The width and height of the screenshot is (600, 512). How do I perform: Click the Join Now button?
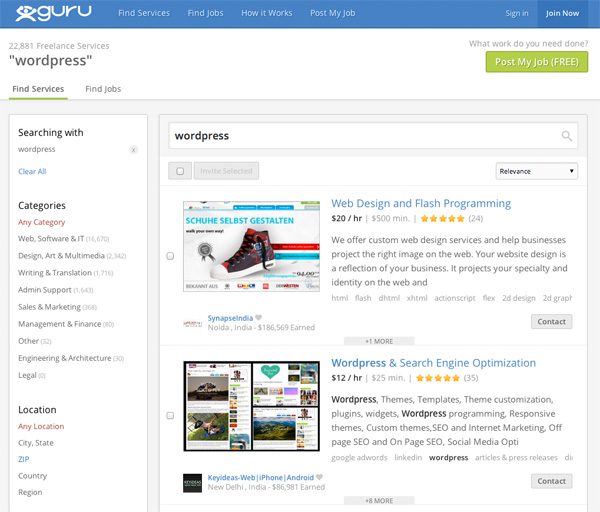click(x=562, y=13)
